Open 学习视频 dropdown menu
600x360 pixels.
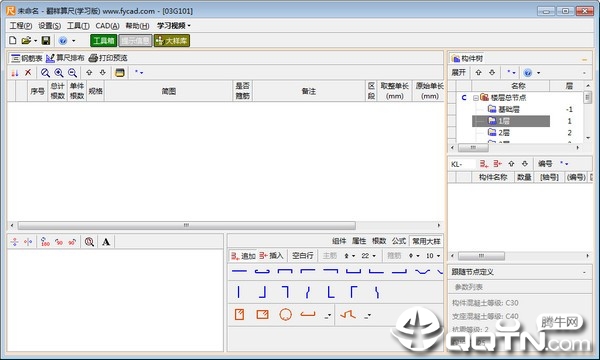[x=173, y=26]
